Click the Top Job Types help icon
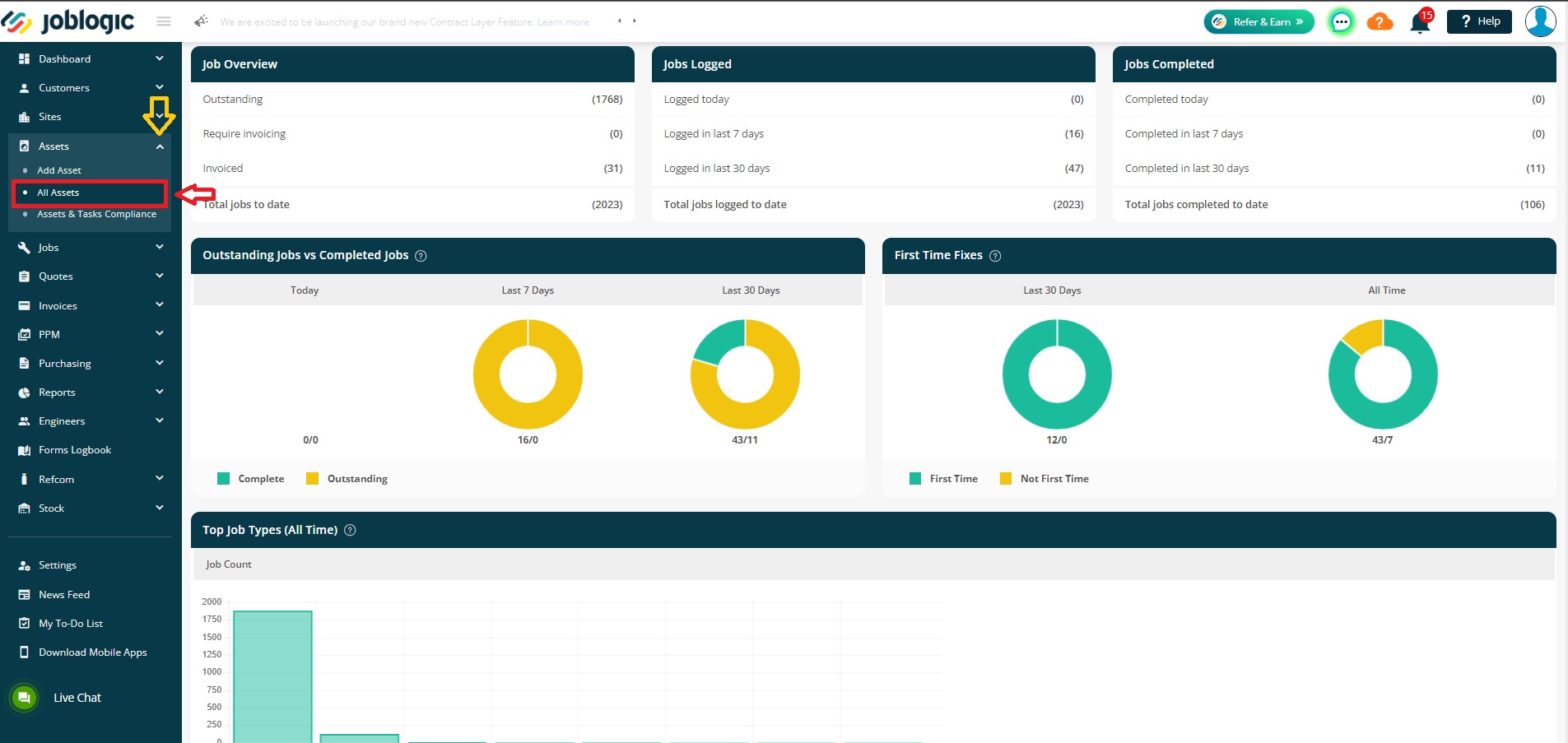Viewport: 1568px width, 743px height. tap(350, 531)
